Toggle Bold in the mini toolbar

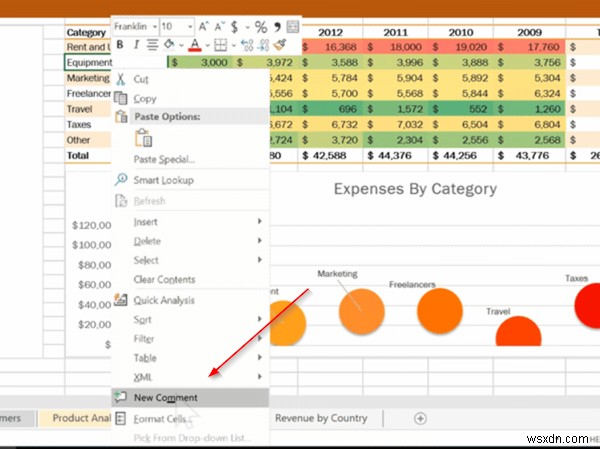(120, 44)
